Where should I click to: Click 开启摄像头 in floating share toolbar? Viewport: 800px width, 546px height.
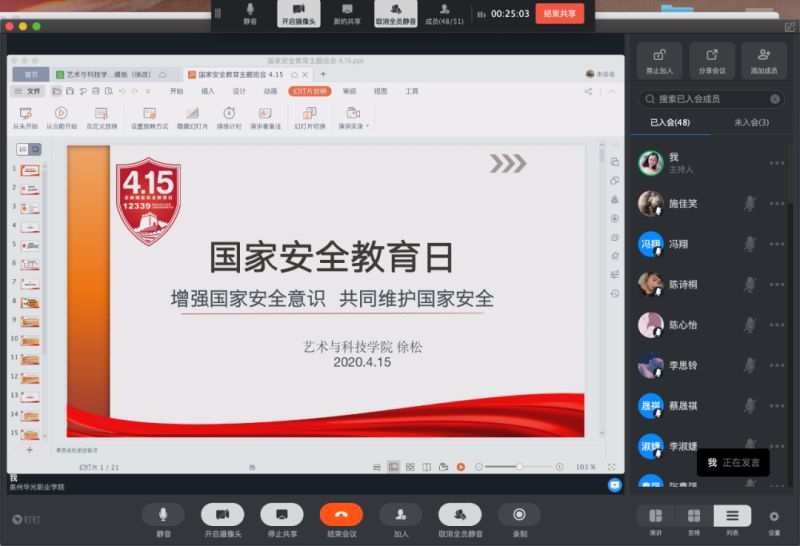tap(299, 13)
